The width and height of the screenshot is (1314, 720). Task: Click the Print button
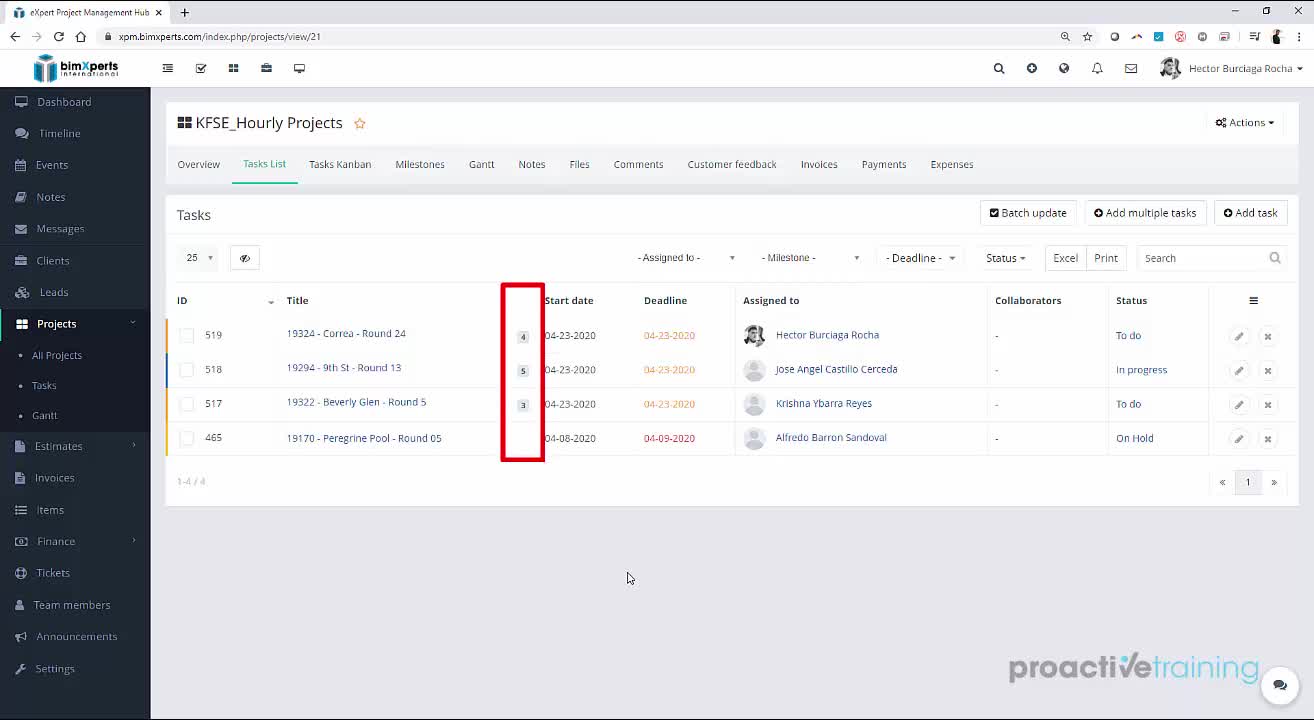click(1106, 258)
